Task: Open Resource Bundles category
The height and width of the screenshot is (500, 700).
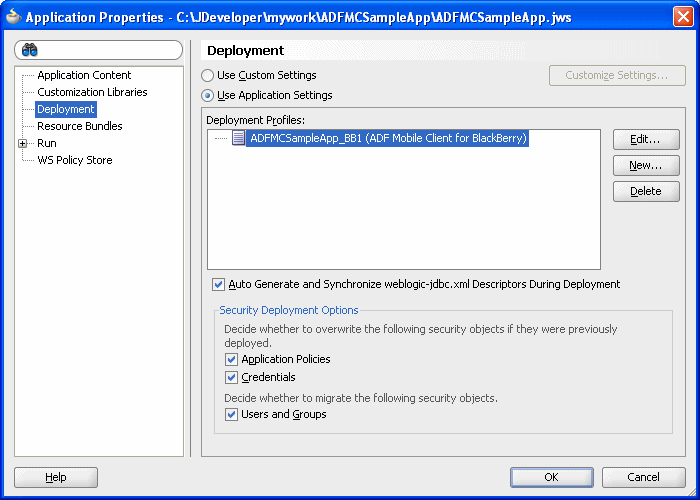Action: pyautogui.click(x=79, y=126)
